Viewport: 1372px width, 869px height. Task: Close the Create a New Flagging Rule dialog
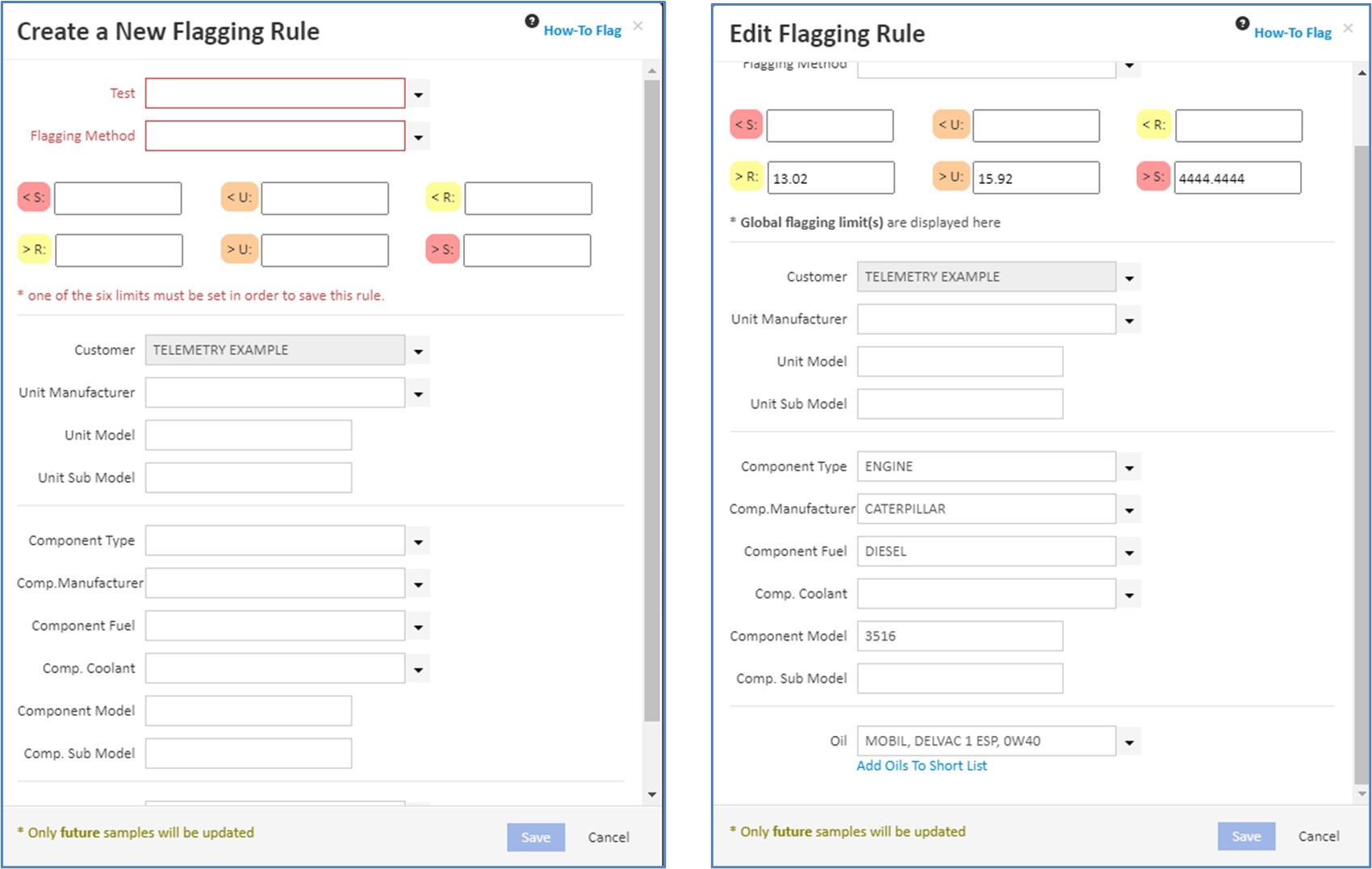[638, 26]
